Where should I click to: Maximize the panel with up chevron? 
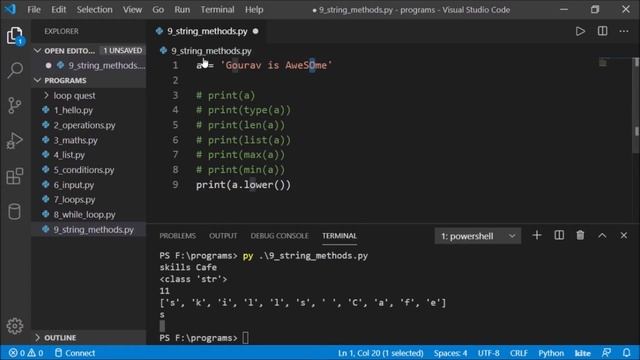point(602,236)
